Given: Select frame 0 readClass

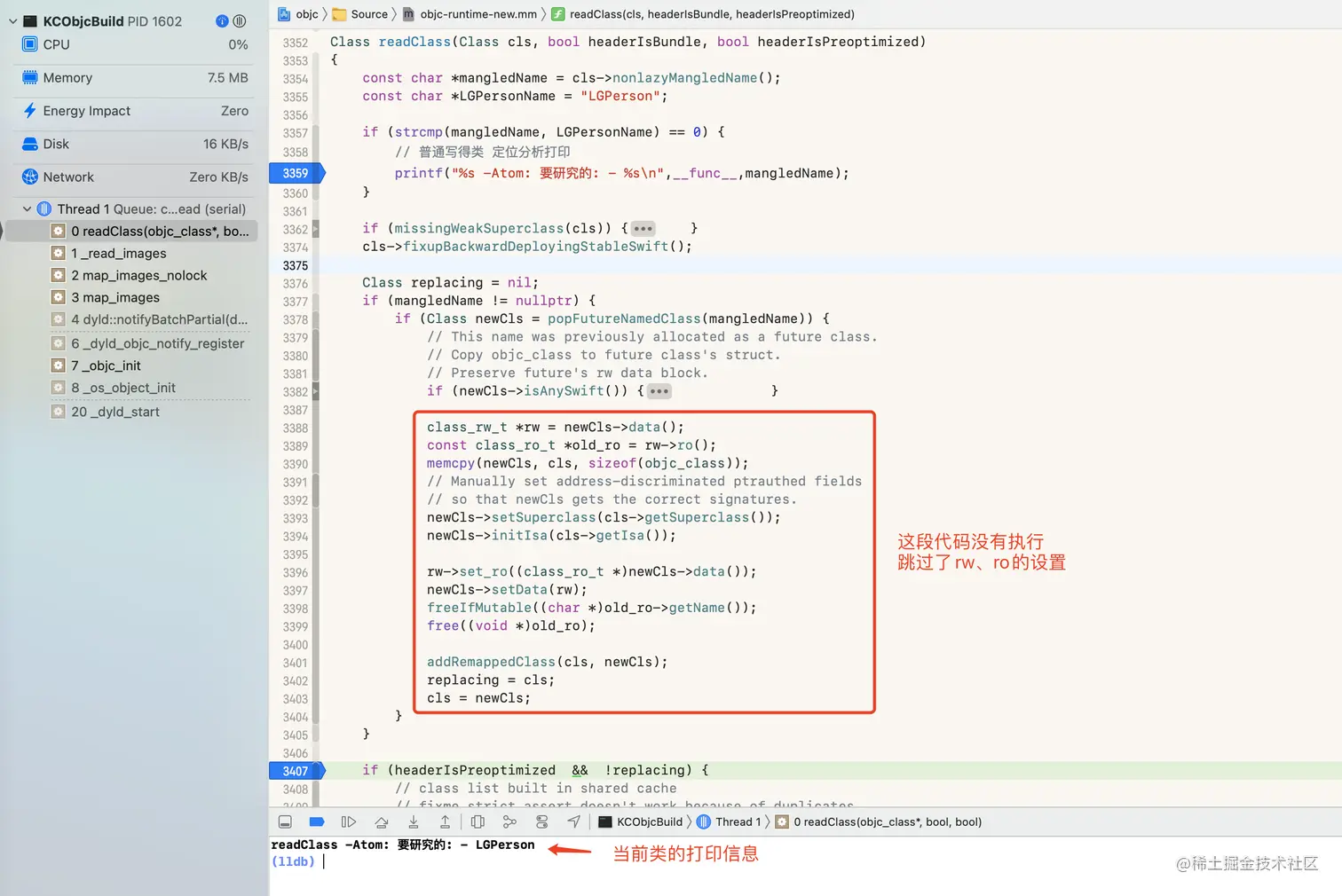Looking at the screenshot, I should tap(133, 232).
